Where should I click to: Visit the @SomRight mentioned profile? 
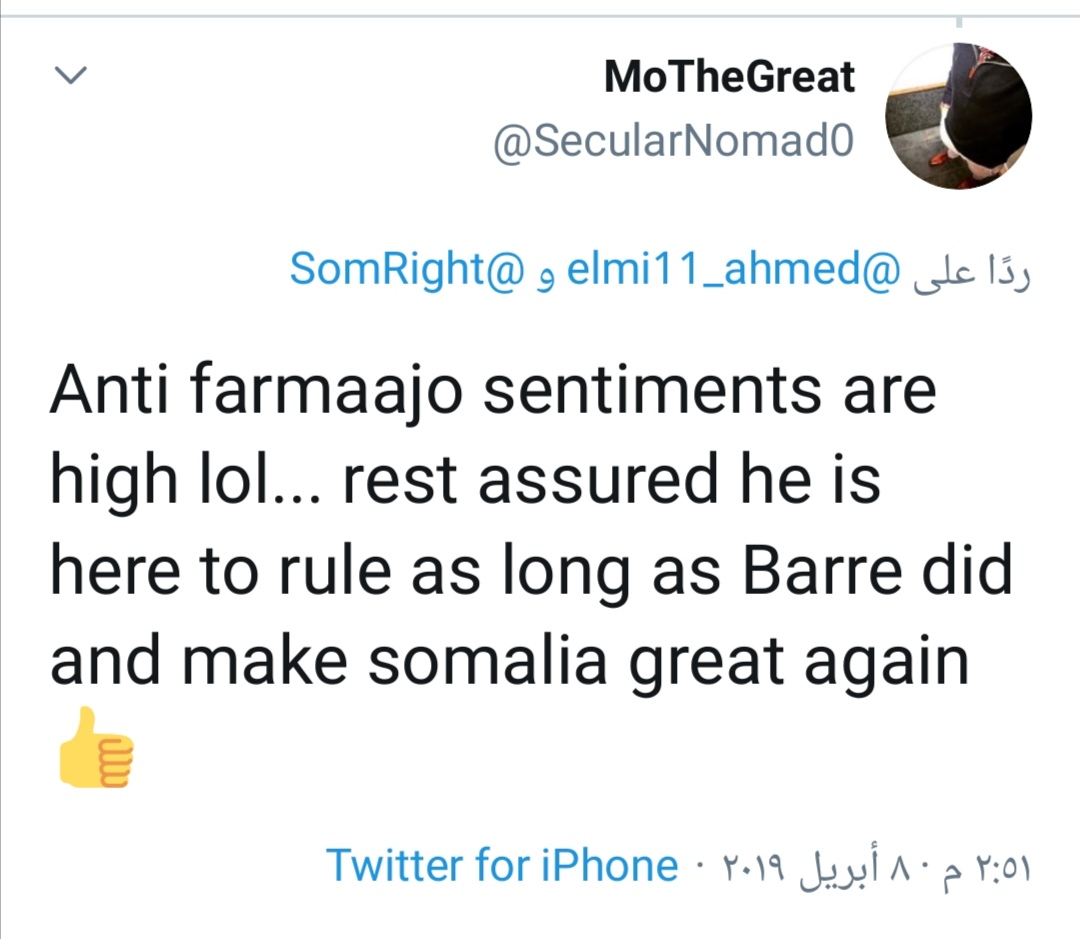(407, 270)
